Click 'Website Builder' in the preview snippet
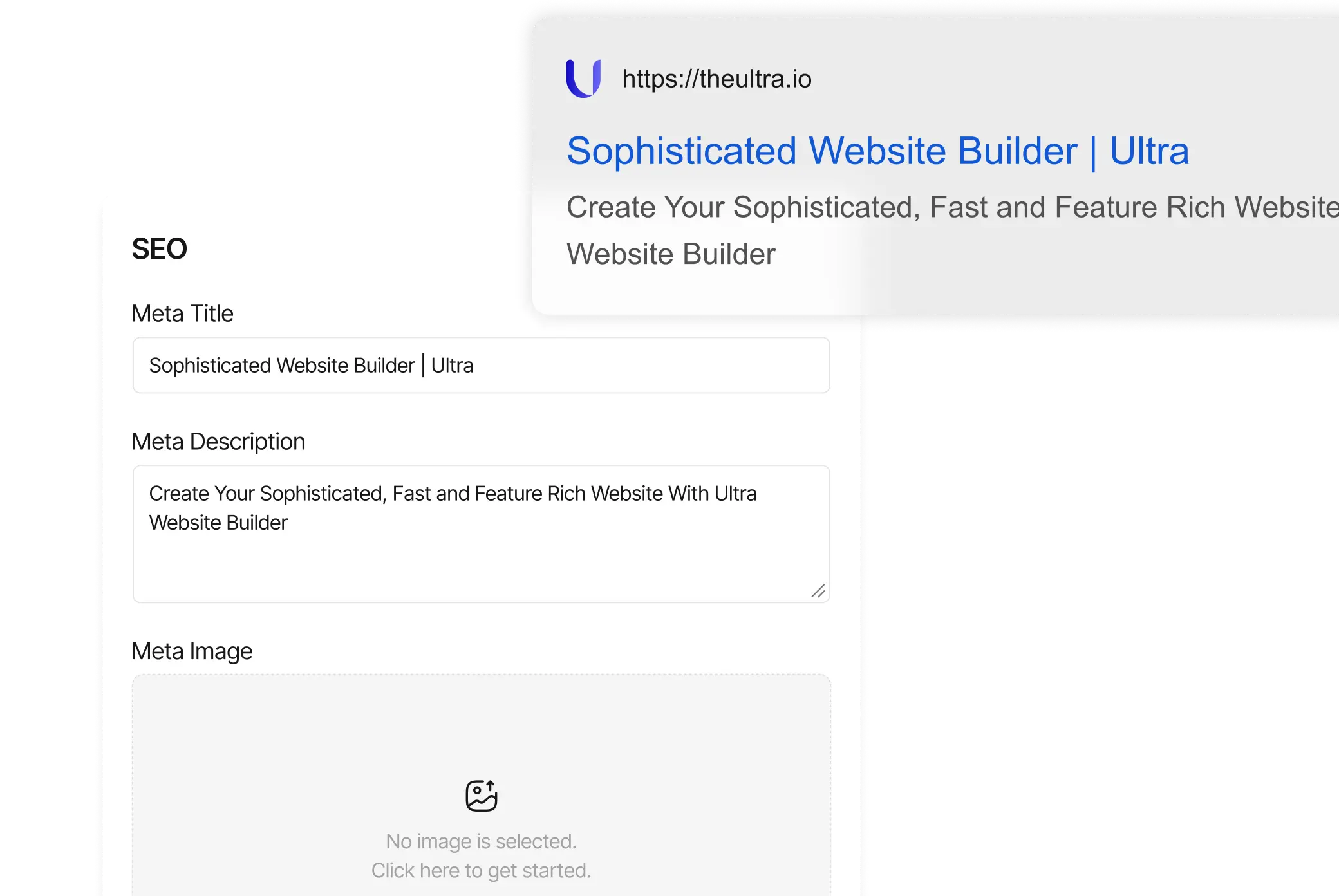 671,254
